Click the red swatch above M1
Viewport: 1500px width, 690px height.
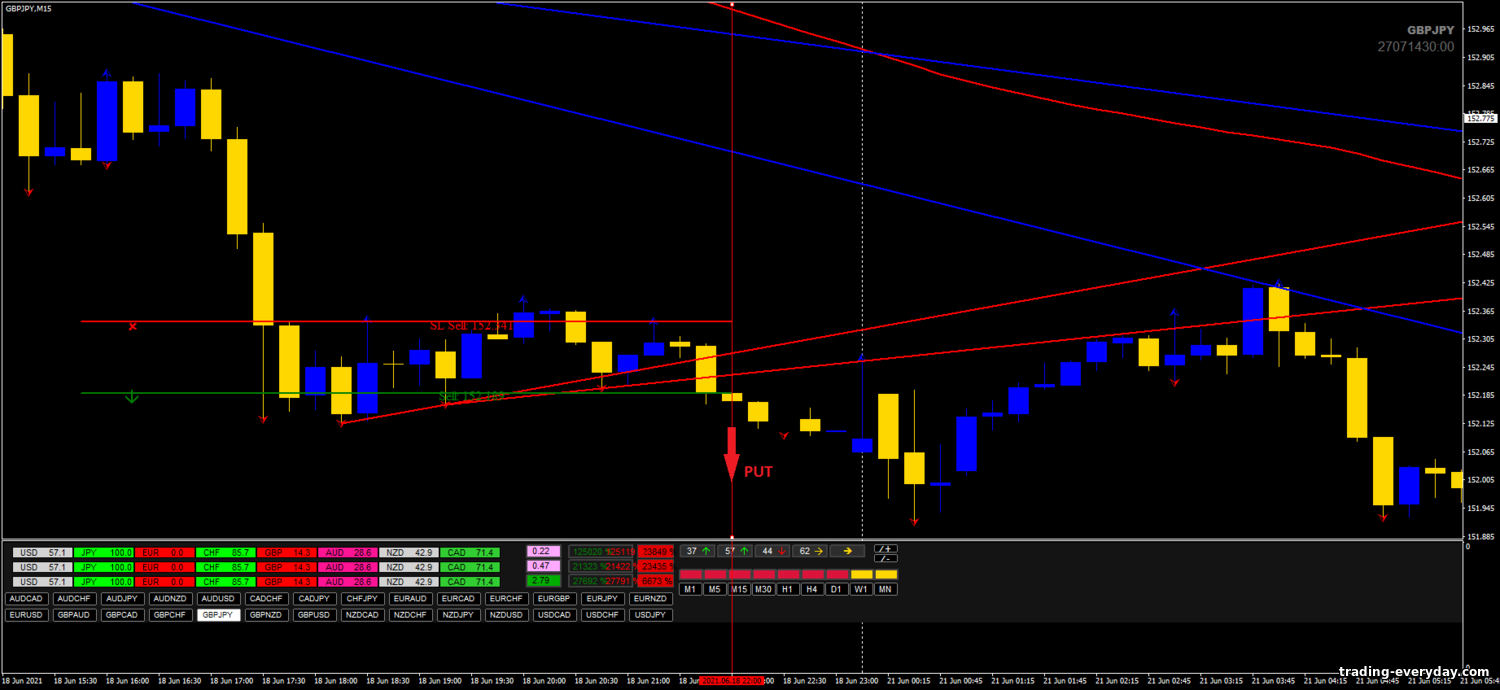(x=690, y=574)
